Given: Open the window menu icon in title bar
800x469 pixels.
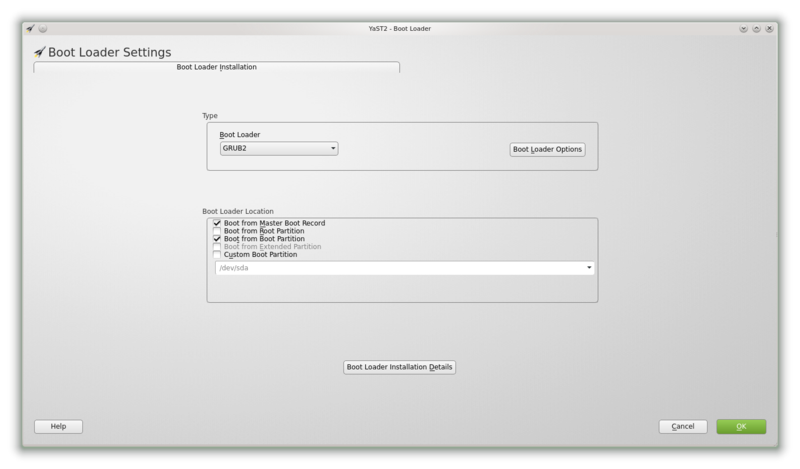Looking at the screenshot, I should (x=30, y=28).
